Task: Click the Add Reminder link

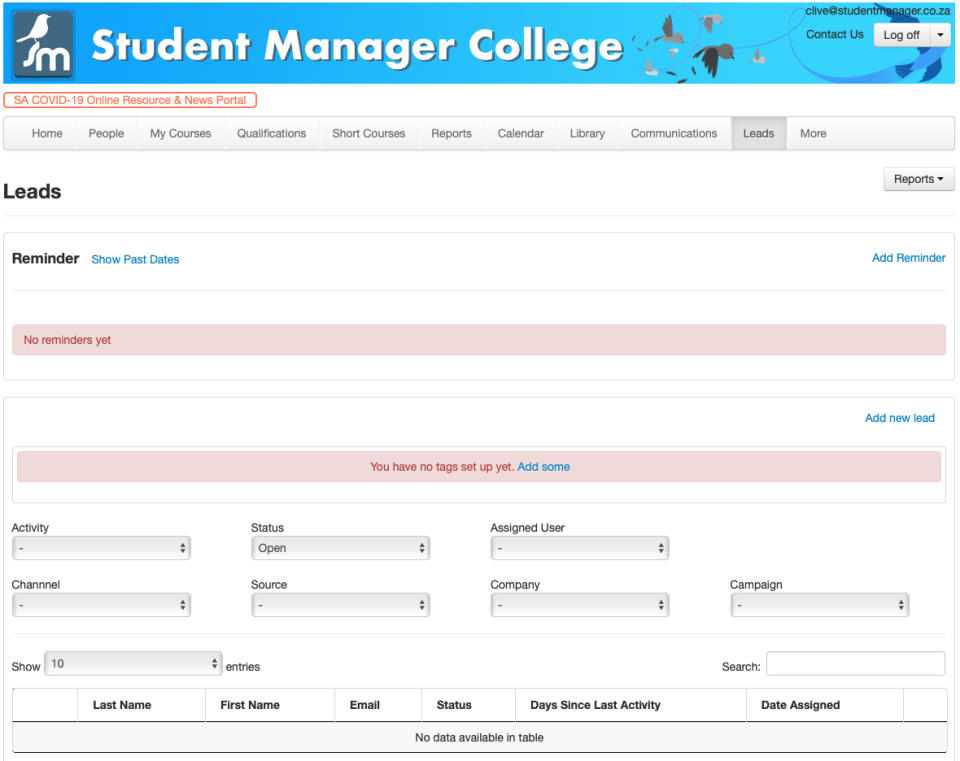Action: click(x=908, y=258)
